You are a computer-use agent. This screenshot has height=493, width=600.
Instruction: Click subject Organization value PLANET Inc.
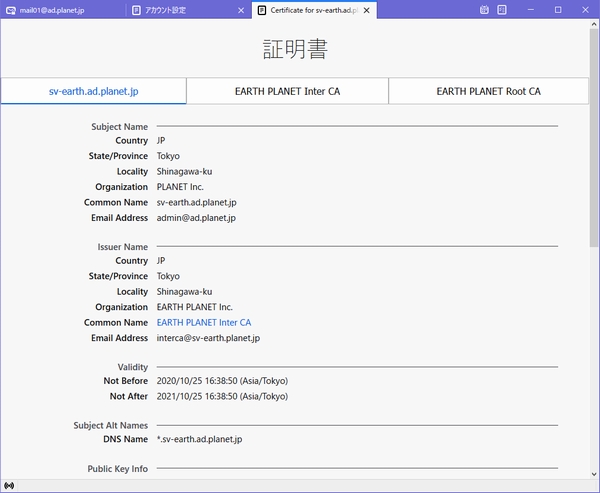pos(180,187)
